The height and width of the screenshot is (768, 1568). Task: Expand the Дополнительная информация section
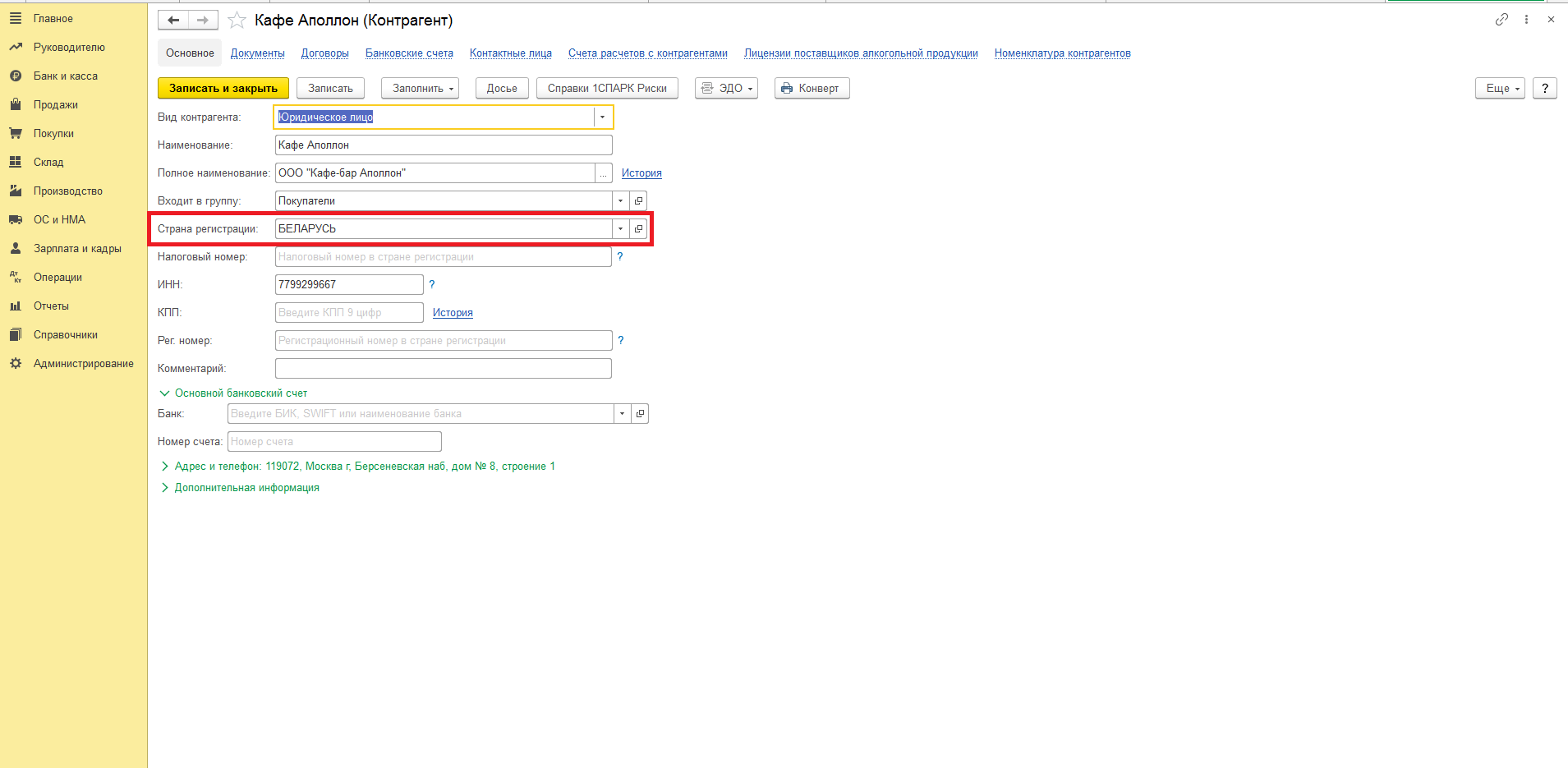click(239, 487)
